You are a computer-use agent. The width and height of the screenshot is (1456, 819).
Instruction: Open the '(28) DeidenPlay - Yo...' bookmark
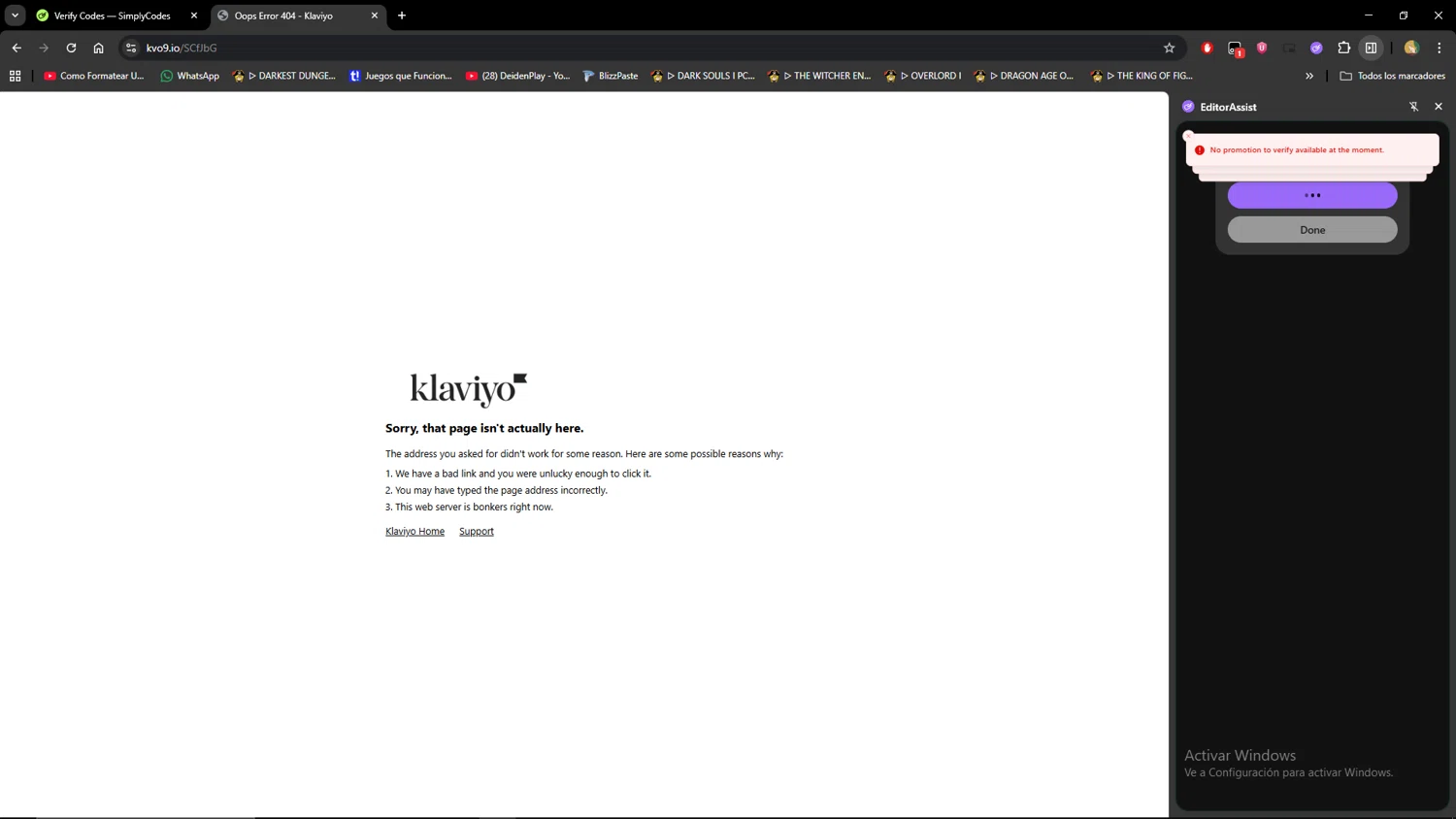(x=517, y=76)
